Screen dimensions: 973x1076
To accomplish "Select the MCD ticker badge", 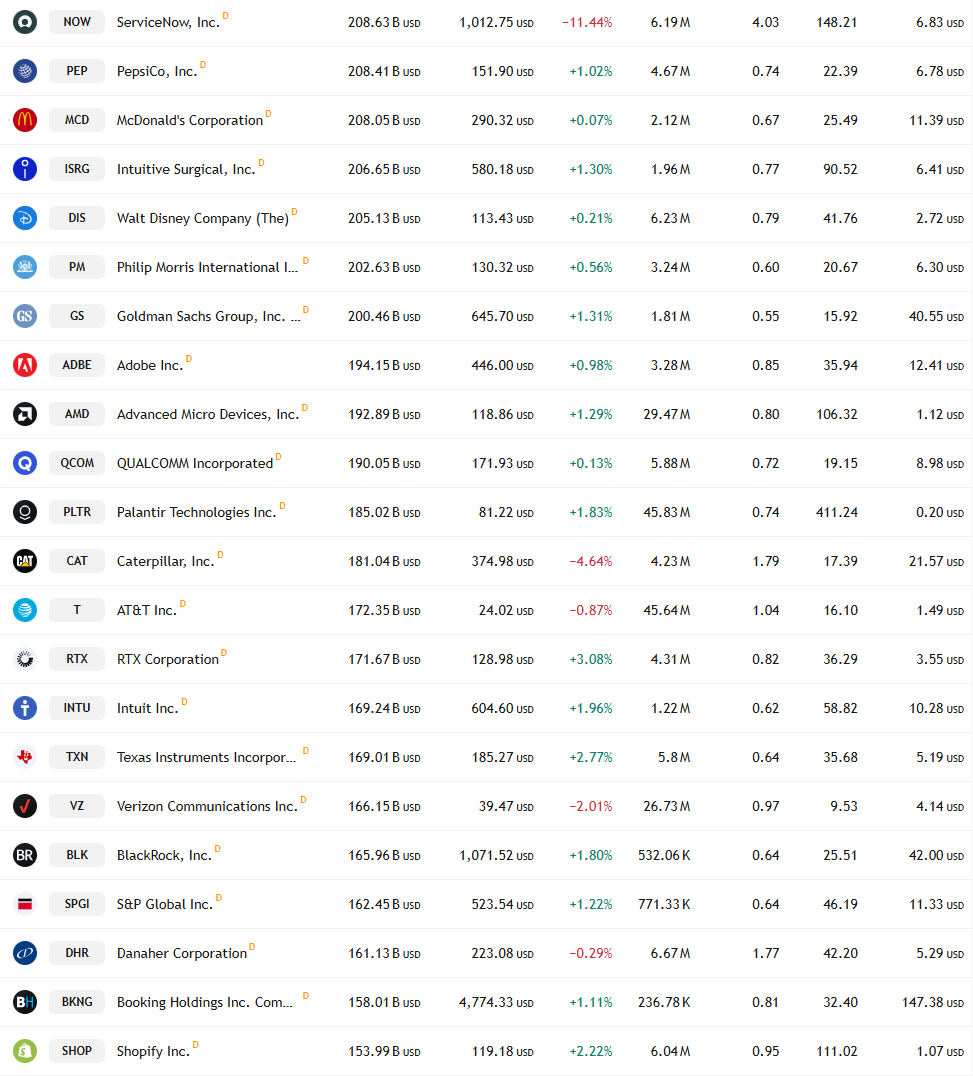I will pyautogui.click(x=77, y=120).
